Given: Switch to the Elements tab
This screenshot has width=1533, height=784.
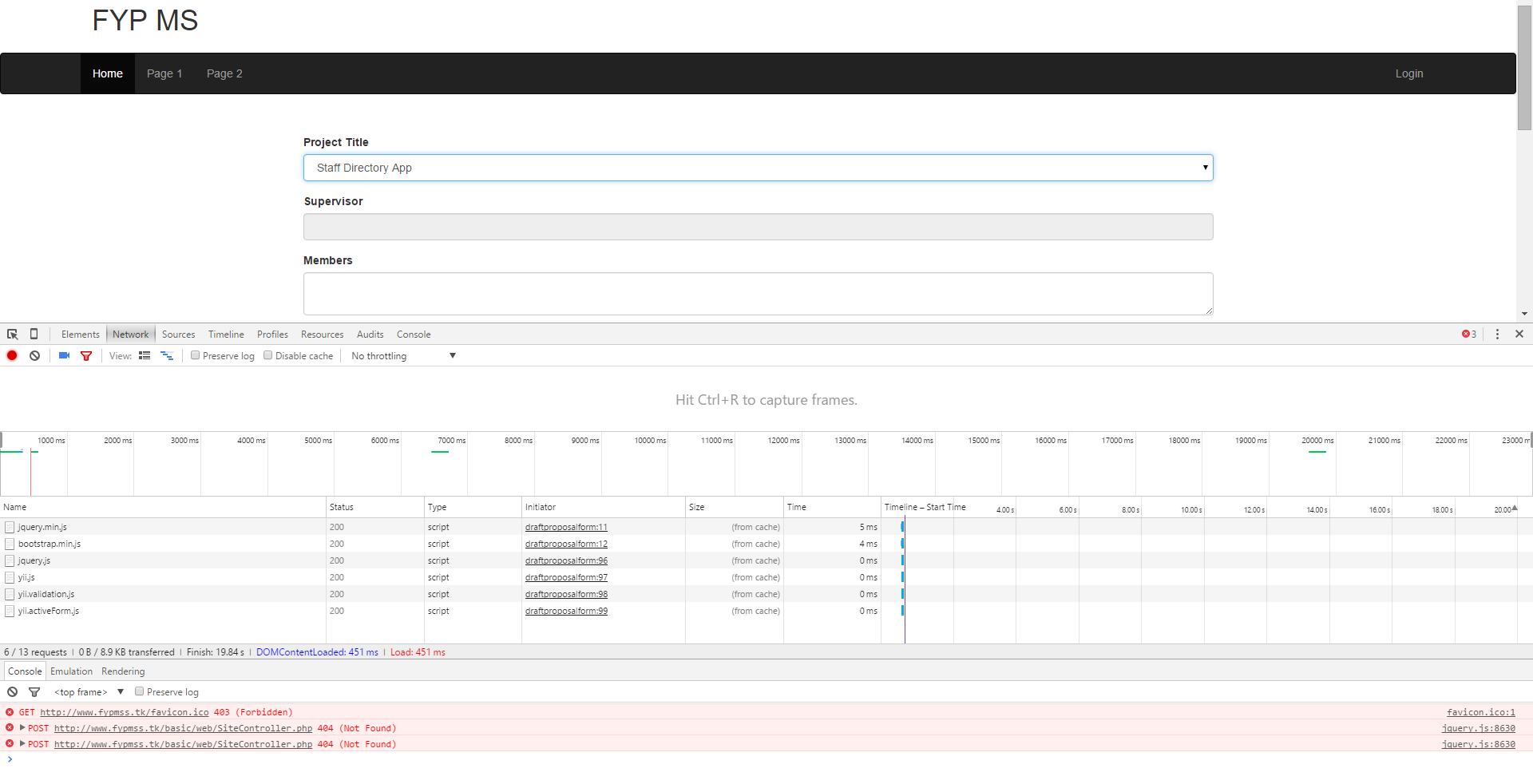Looking at the screenshot, I should [x=80, y=334].
